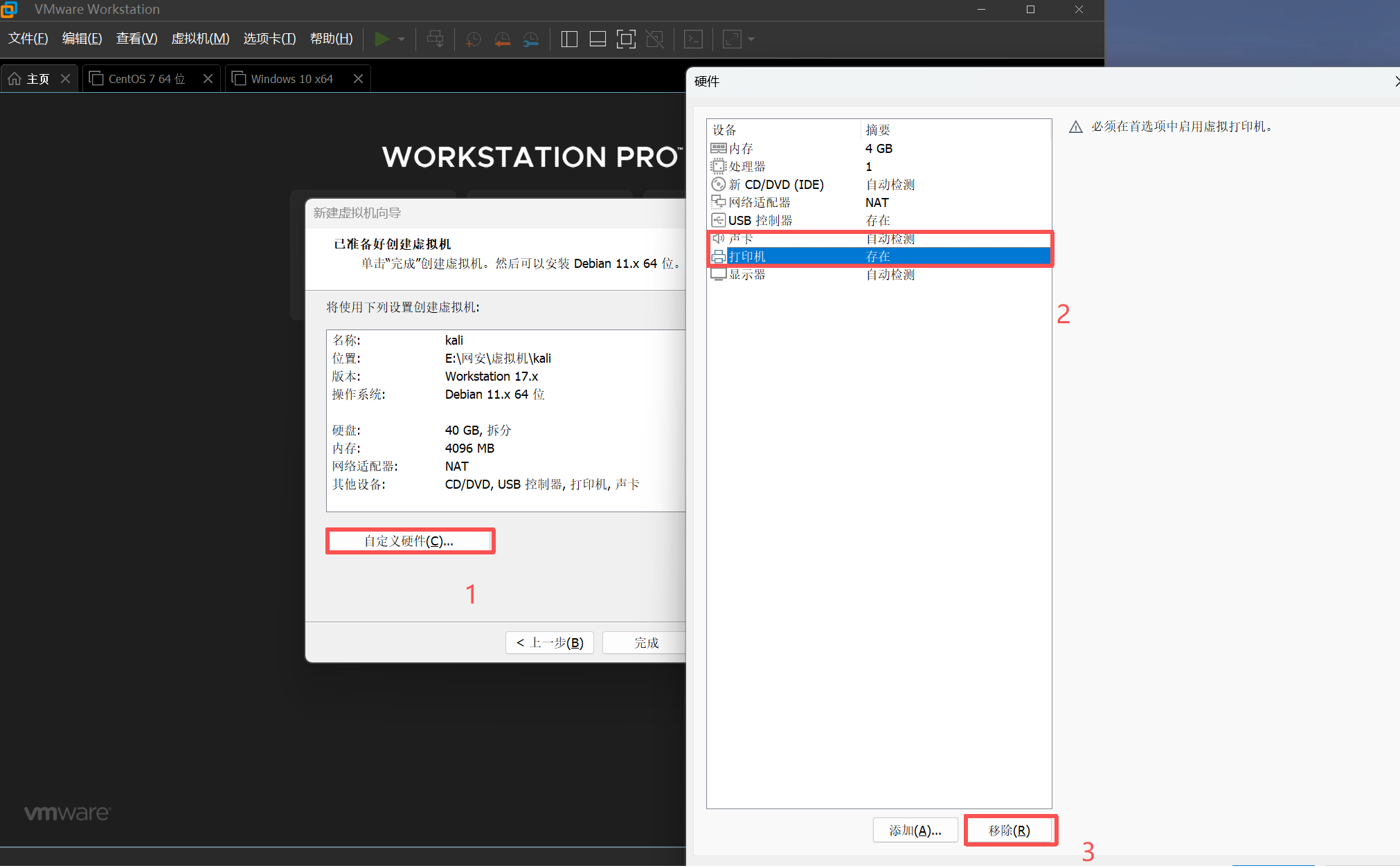The width and height of the screenshot is (1400, 868).
Task: Click the 移除(R) button to remove printer
Action: tap(1011, 830)
